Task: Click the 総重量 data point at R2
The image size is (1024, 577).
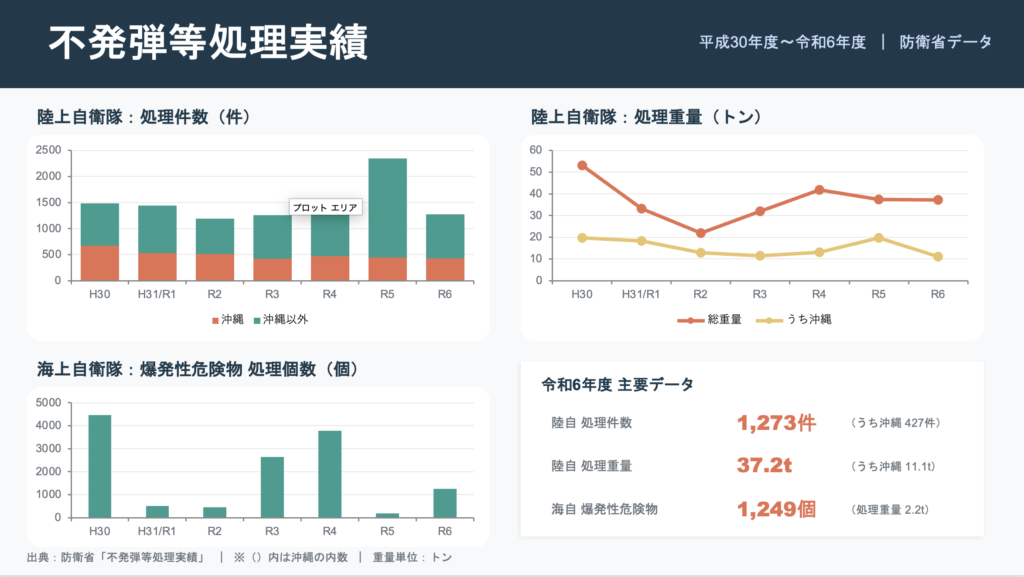Action: click(701, 233)
